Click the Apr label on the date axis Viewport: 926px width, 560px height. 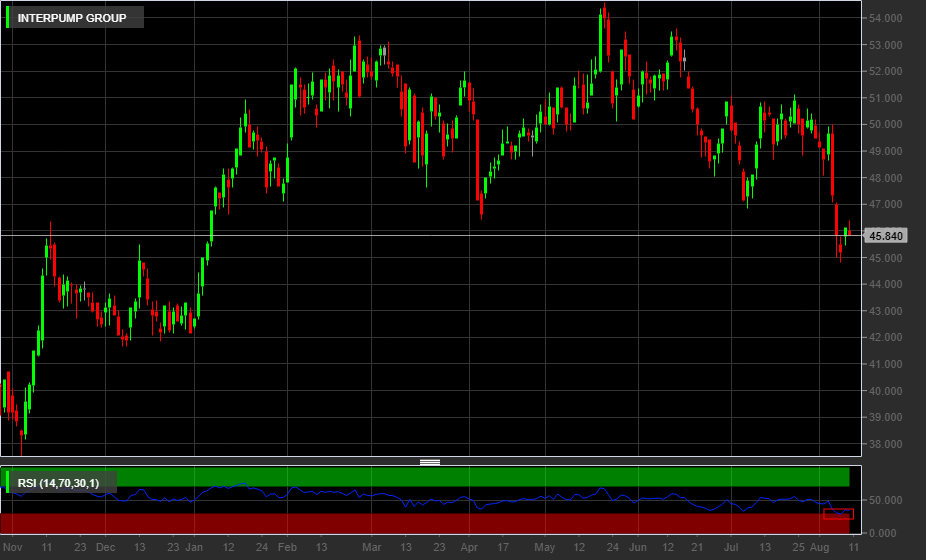[x=469, y=548]
